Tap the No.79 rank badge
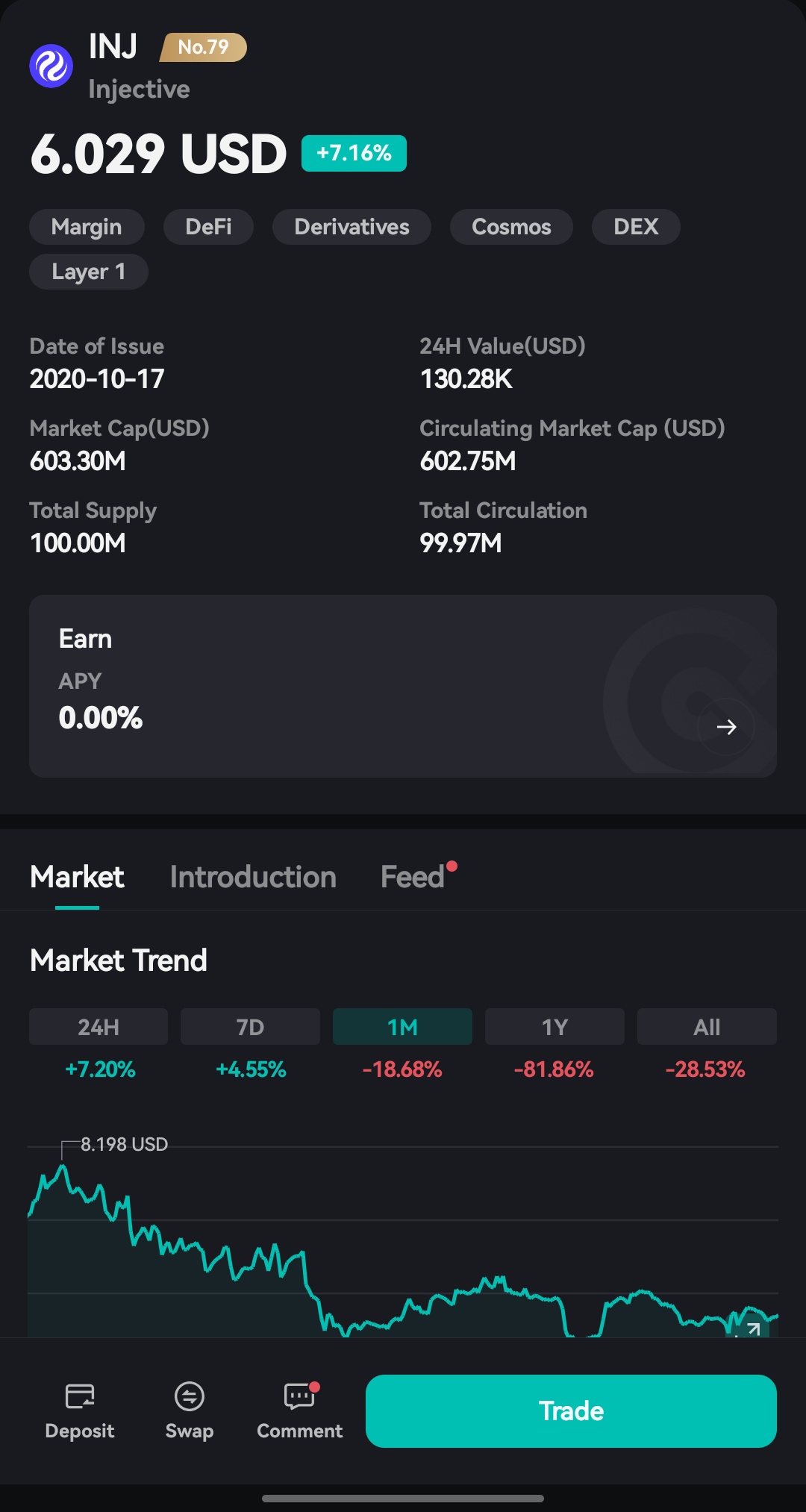This screenshot has height=1512, width=806. (203, 47)
